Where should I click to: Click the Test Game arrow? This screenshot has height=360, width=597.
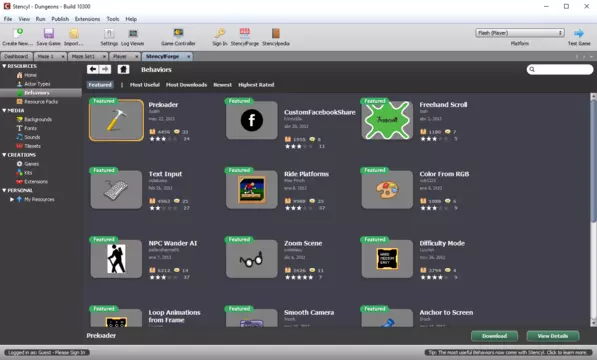[579, 33]
